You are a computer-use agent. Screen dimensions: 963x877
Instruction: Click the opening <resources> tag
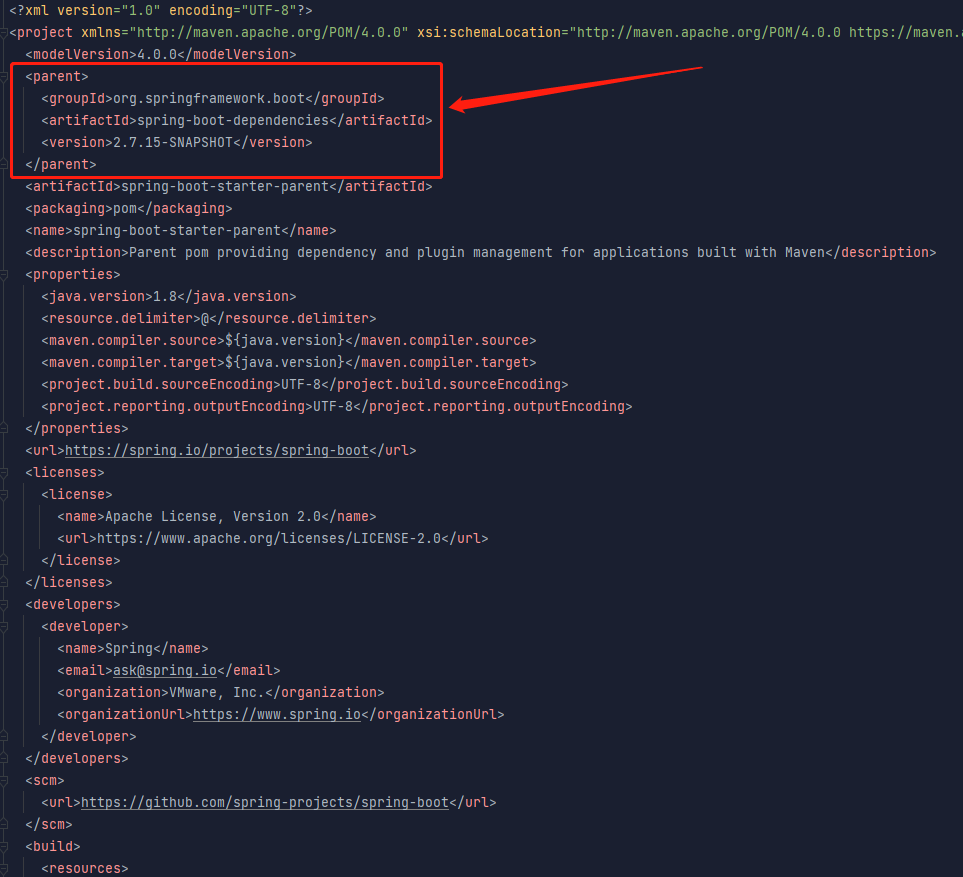click(85, 868)
